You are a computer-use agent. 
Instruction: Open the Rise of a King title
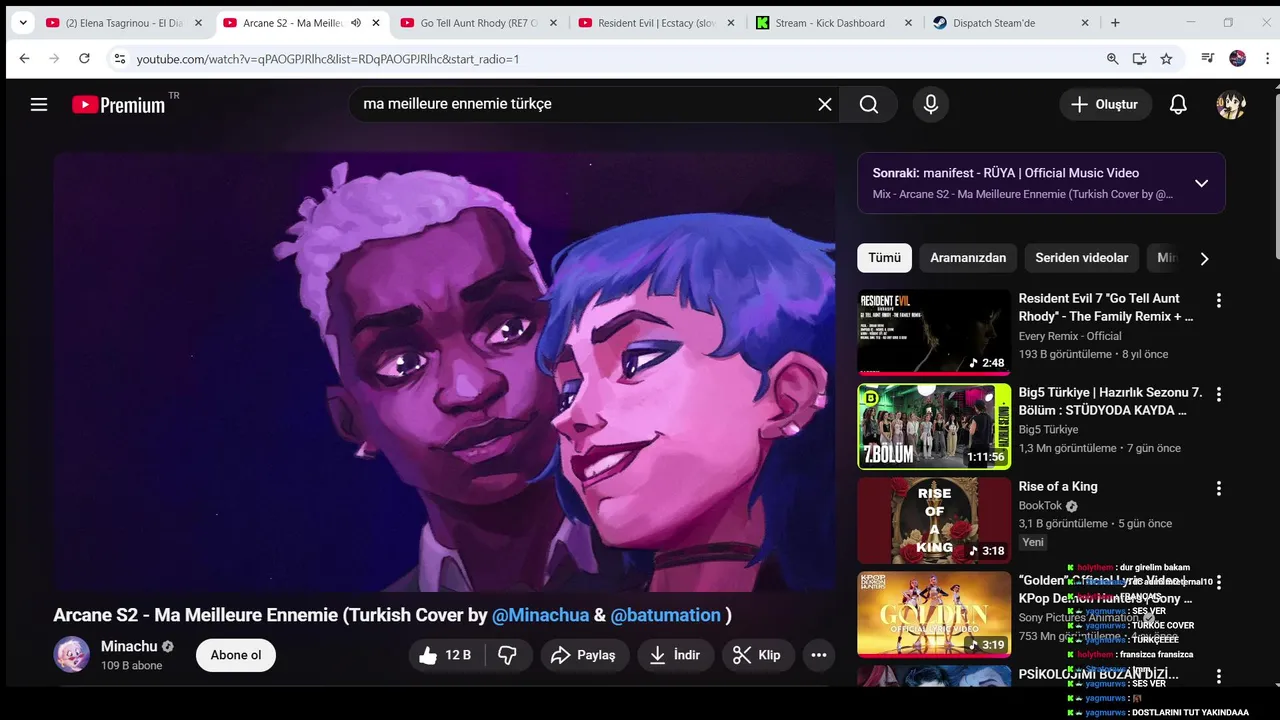click(x=1058, y=486)
